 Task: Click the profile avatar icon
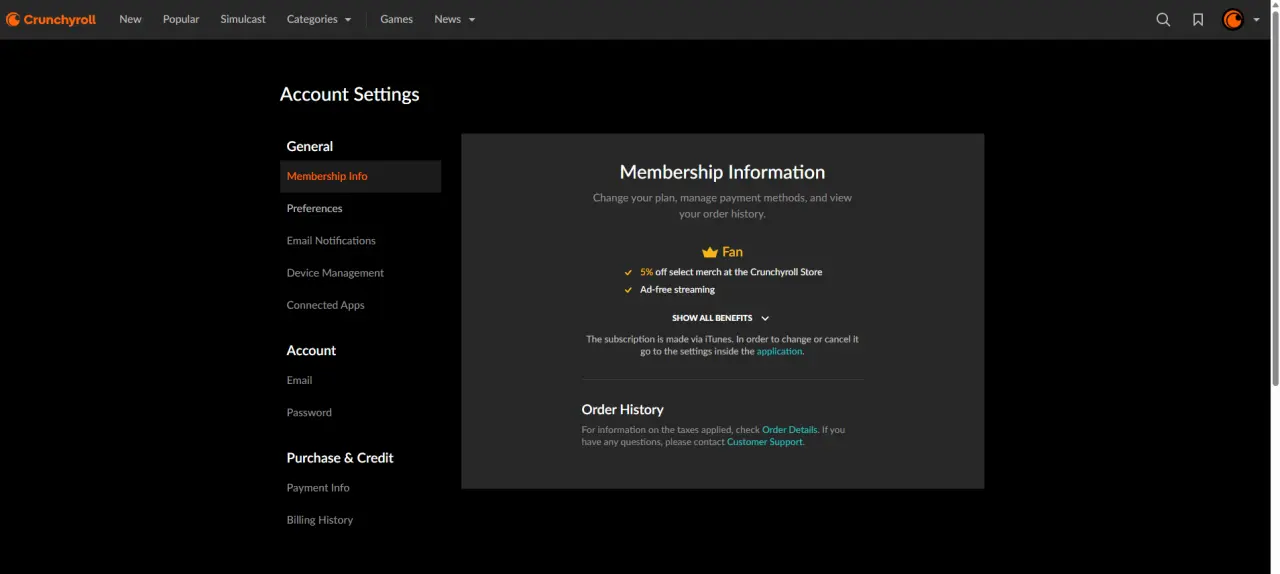[x=1233, y=19]
